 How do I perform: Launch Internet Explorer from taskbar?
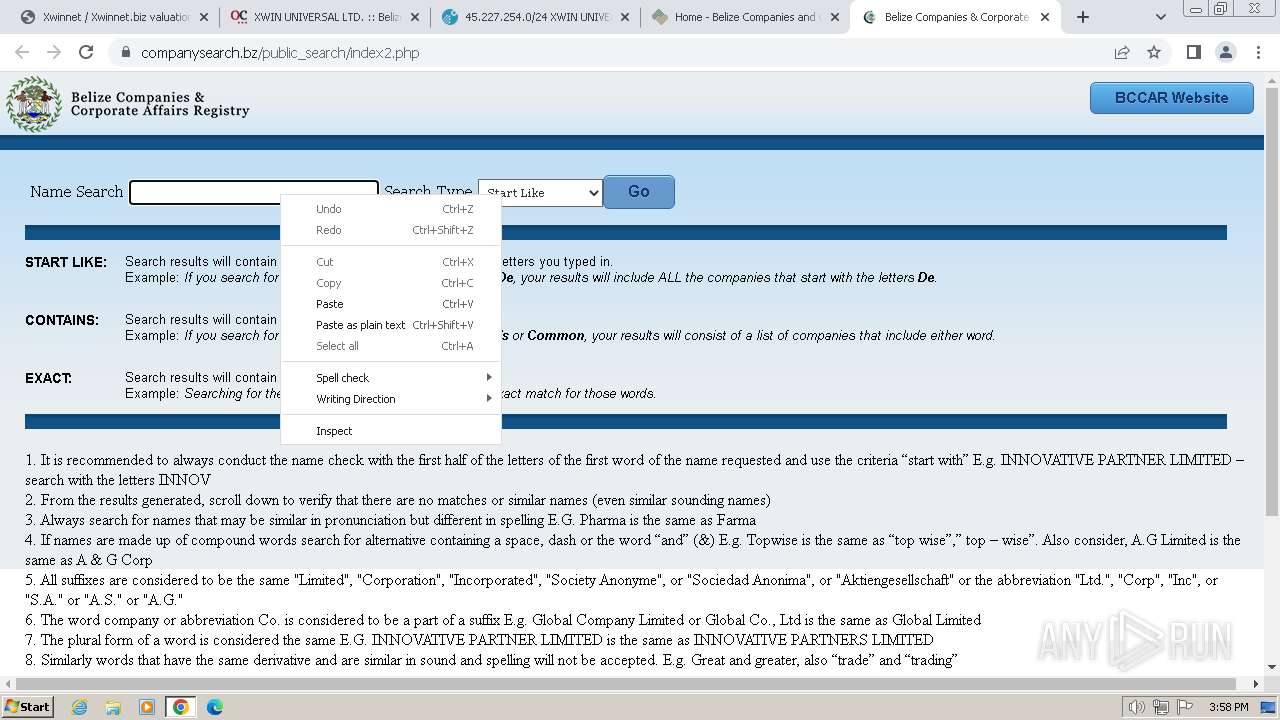[79, 707]
